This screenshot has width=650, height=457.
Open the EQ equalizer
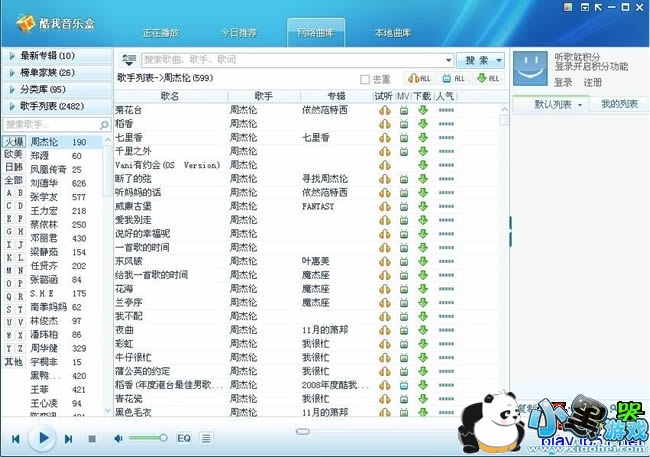[184, 438]
